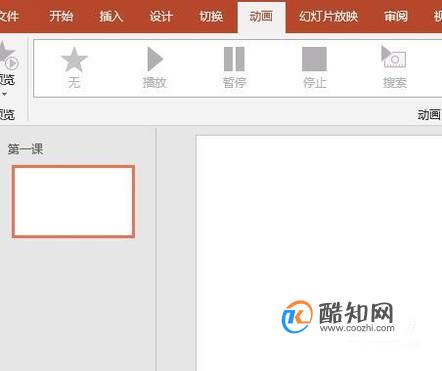
Task: Open the 插入 ribbon tab
Action: point(111,16)
